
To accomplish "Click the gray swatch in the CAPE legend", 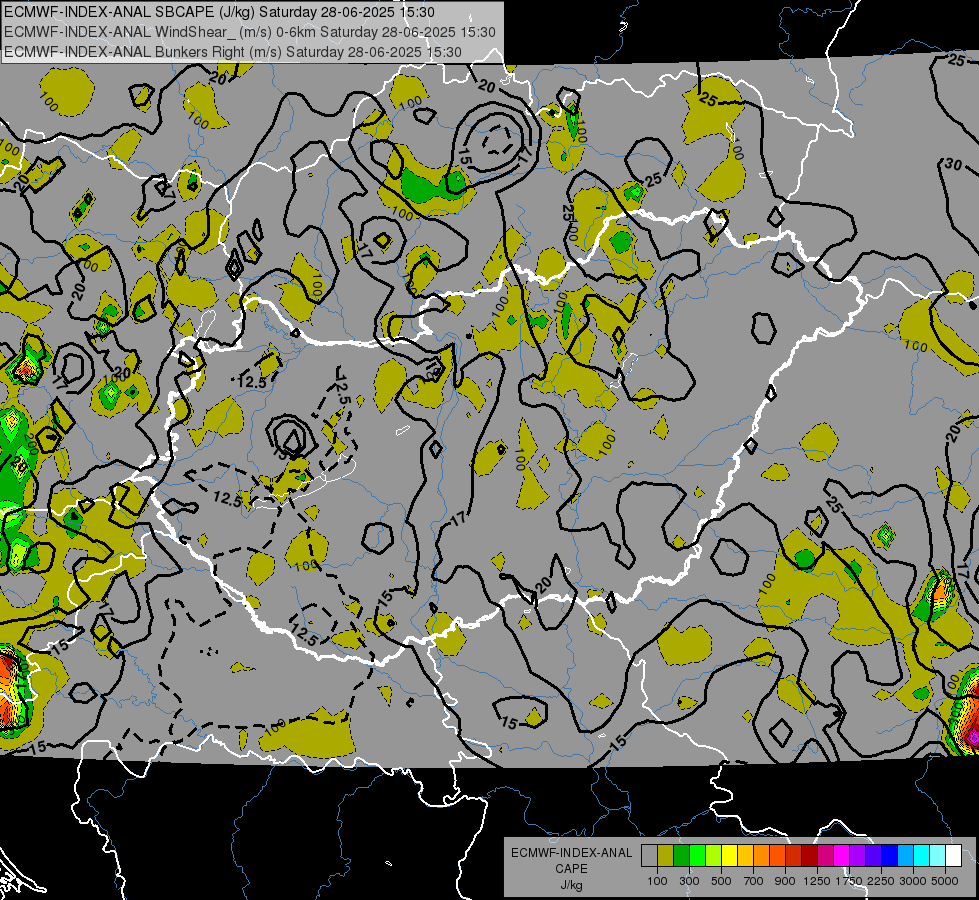I will (649, 855).
